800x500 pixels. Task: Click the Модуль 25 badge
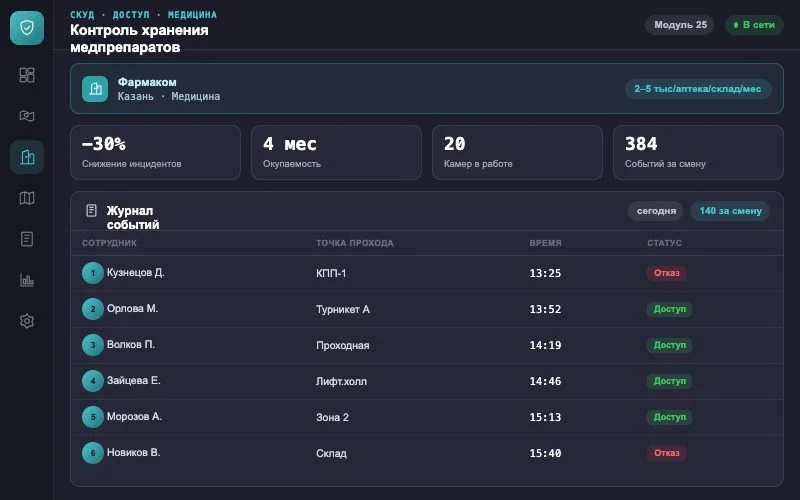click(680, 24)
